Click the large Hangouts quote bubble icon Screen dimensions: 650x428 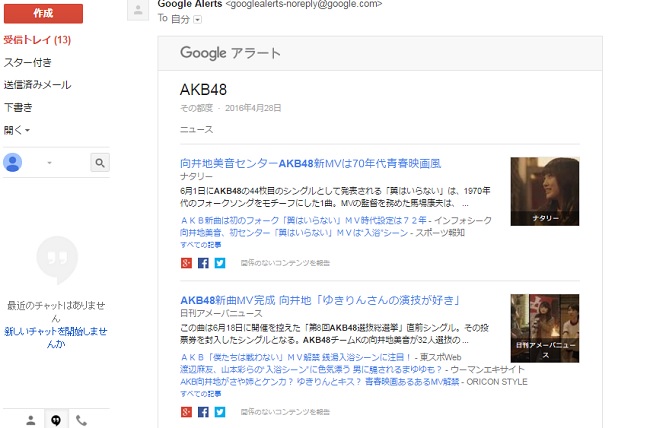pyautogui.click(x=57, y=260)
